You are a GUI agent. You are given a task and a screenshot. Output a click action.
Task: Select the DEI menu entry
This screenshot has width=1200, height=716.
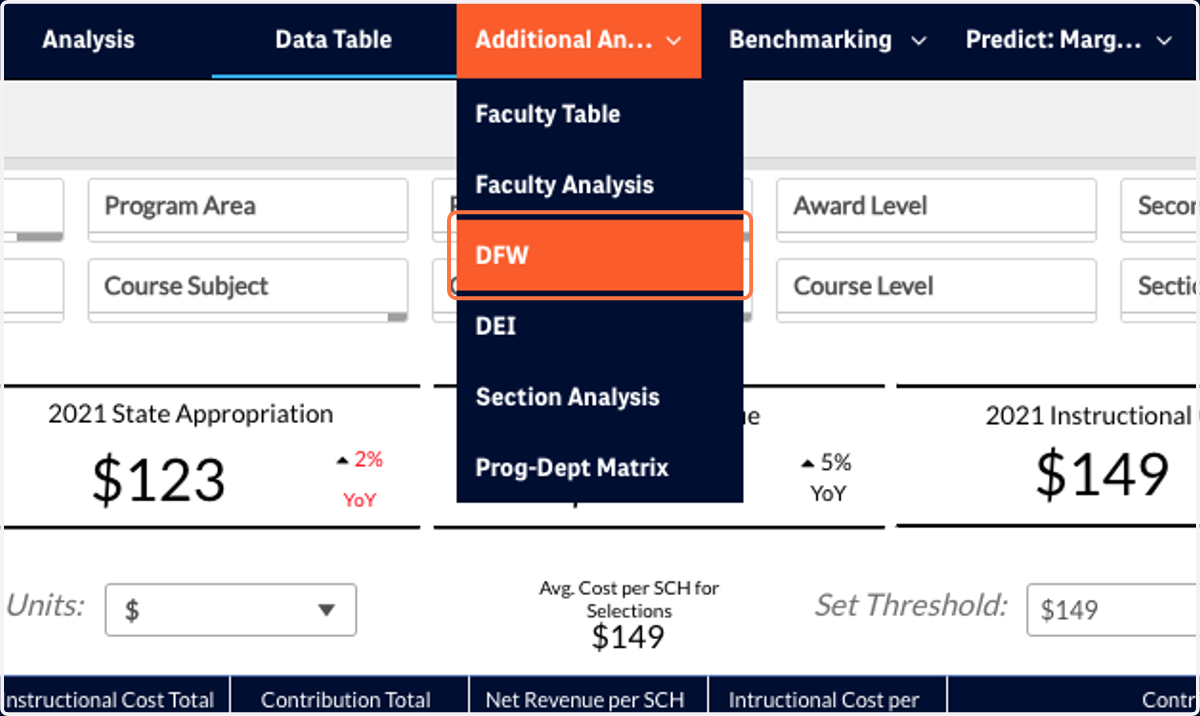point(600,326)
